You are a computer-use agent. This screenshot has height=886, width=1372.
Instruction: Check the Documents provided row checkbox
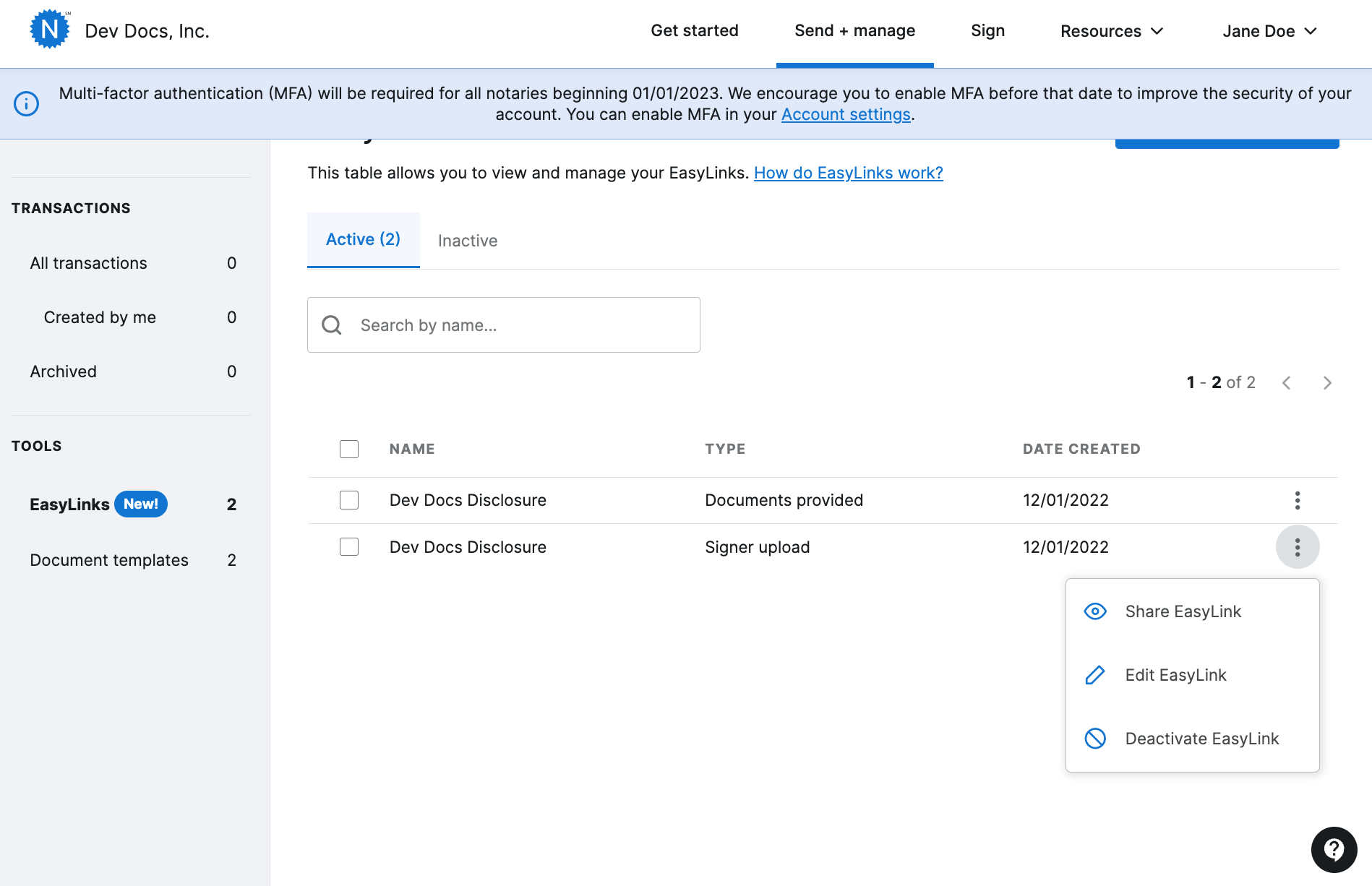349,500
